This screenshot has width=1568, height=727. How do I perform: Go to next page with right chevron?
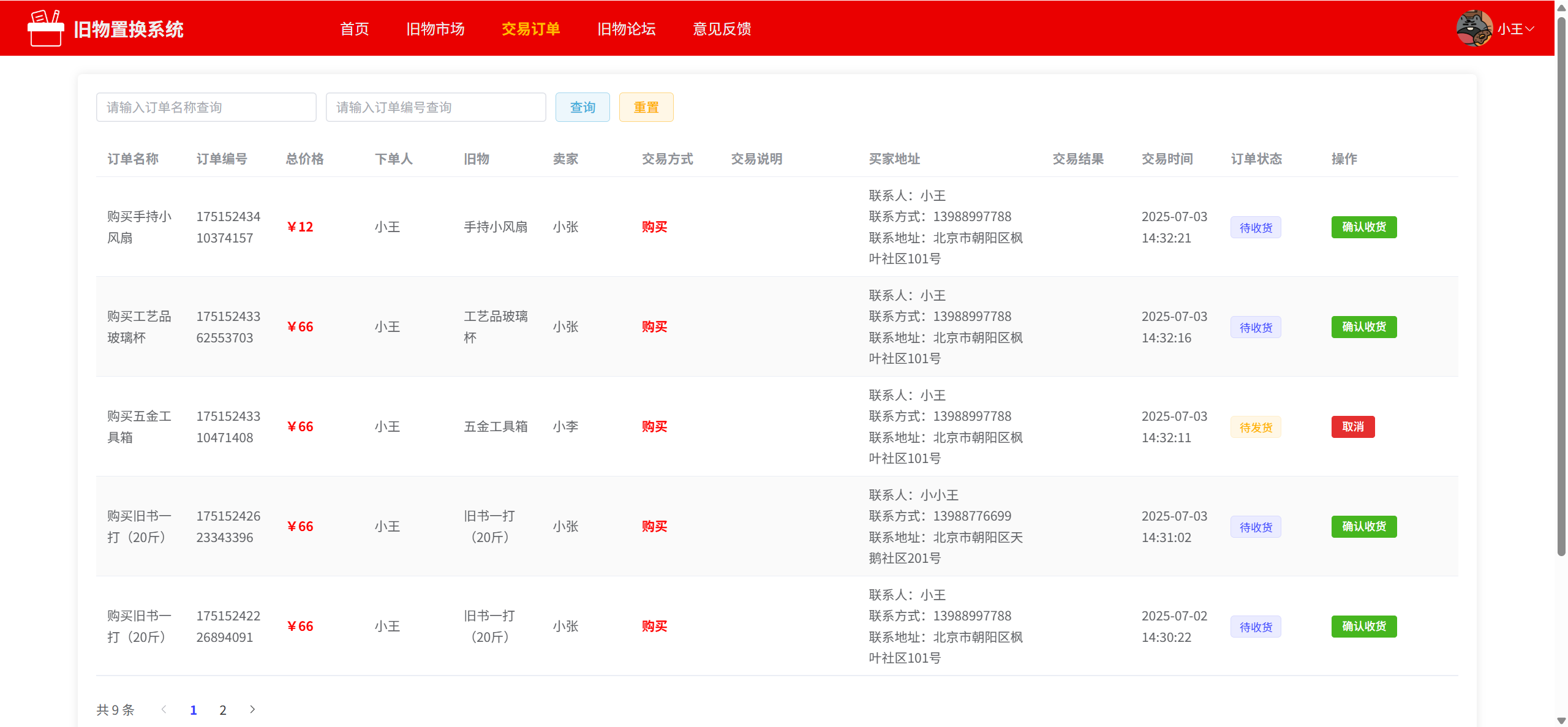pyautogui.click(x=252, y=709)
